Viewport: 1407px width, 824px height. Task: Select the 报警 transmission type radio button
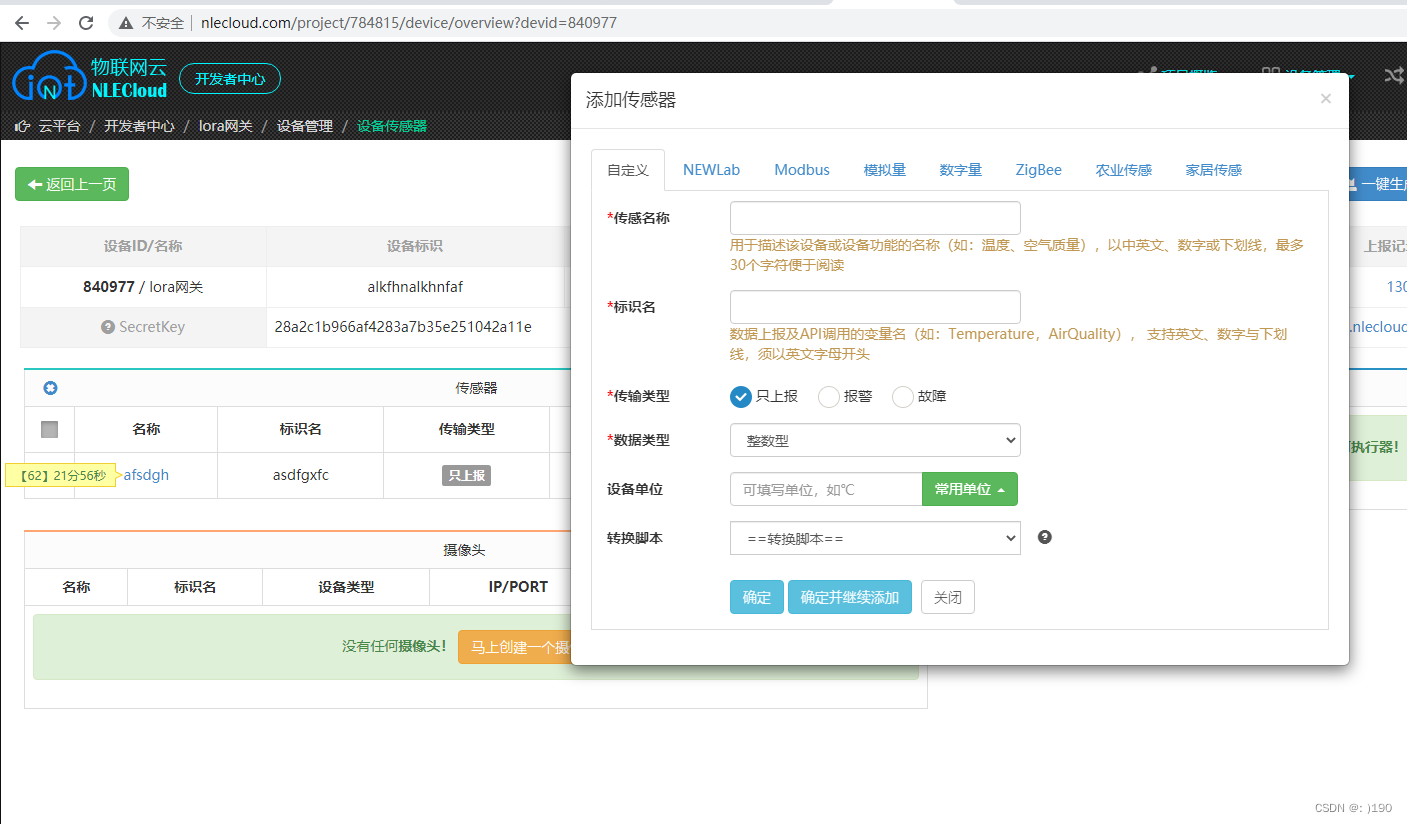click(x=828, y=397)
